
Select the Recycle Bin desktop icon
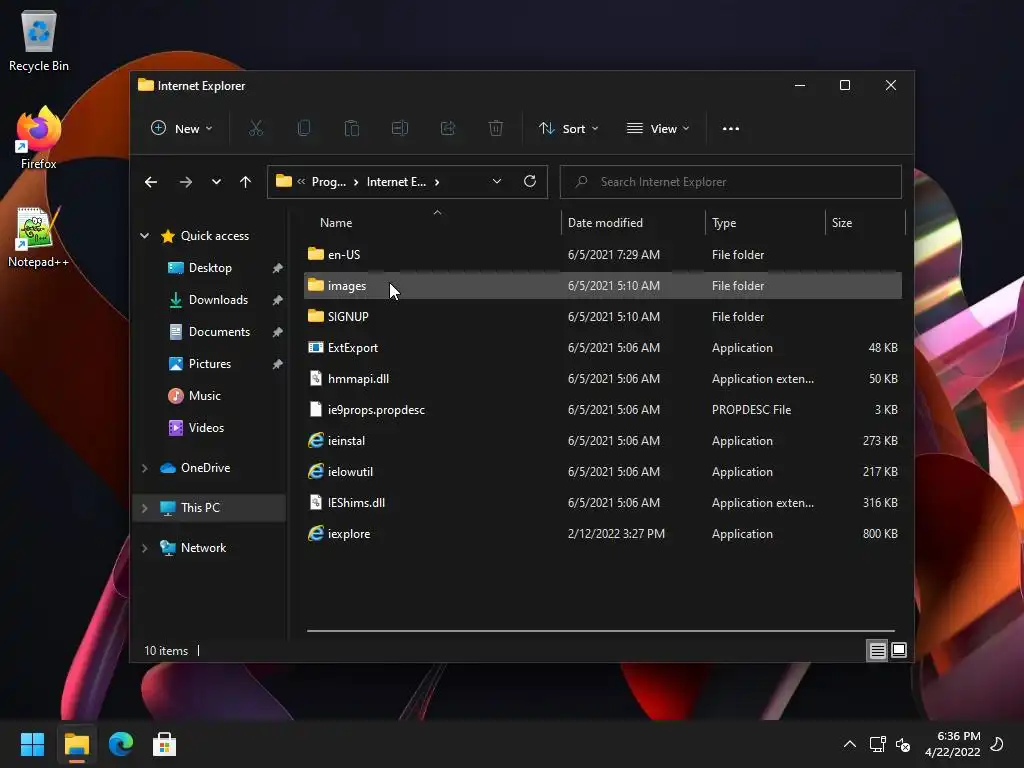pyautogui.click(x=39, y=40)
